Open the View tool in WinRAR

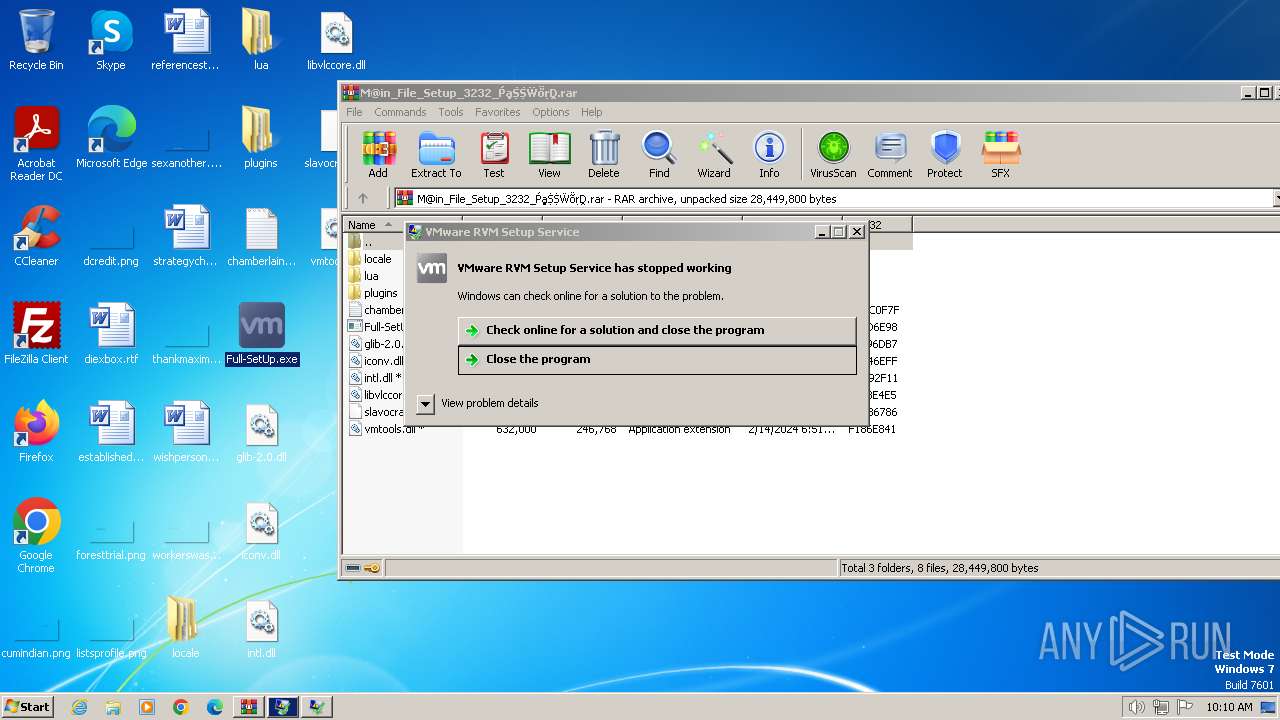549,155
